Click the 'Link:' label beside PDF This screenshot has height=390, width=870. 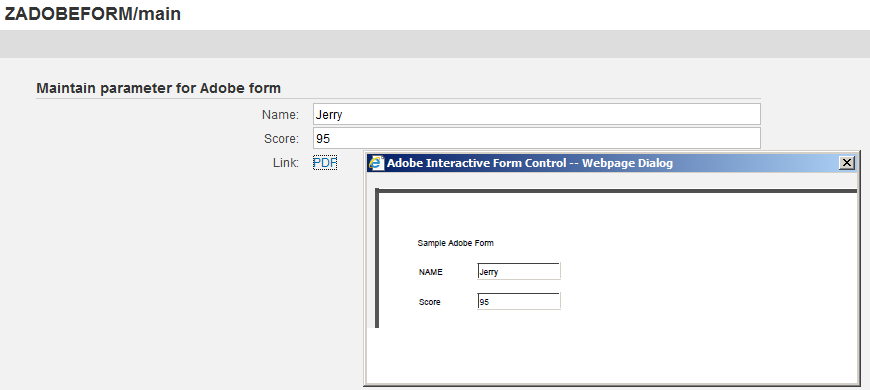coord(286,163)
